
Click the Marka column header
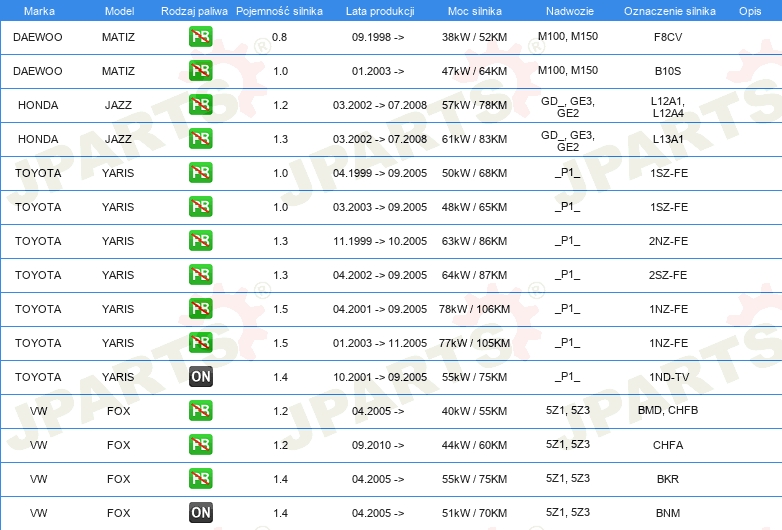[39, 11]
